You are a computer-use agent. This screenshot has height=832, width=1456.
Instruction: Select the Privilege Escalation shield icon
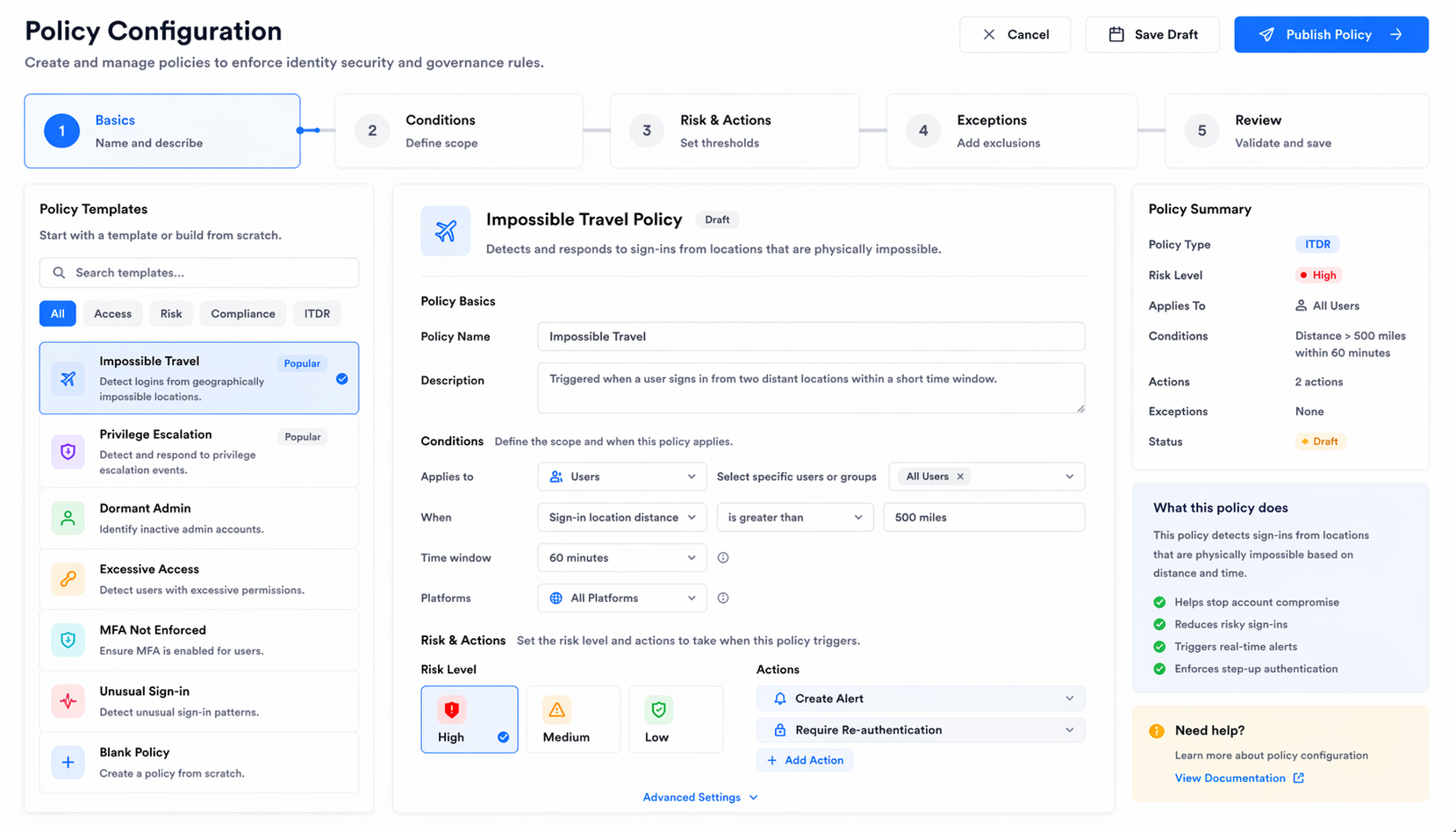click(x=68, y=451)
